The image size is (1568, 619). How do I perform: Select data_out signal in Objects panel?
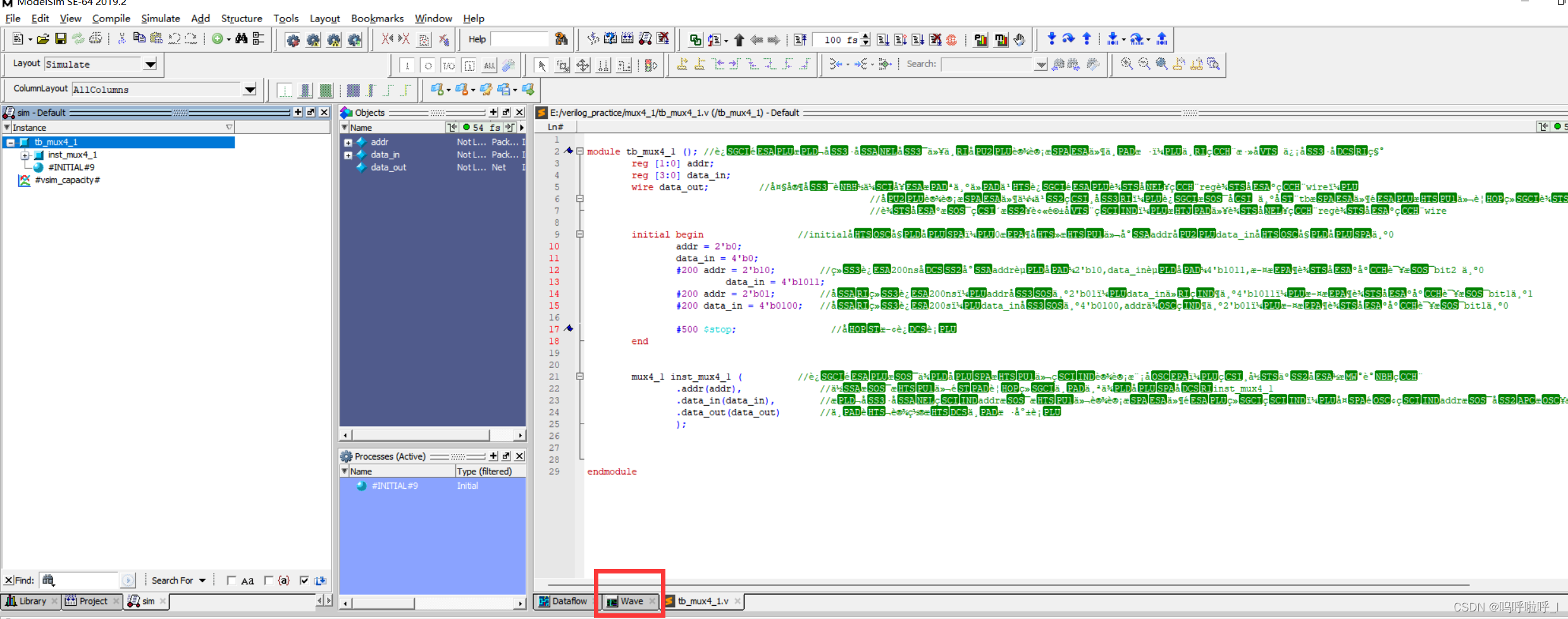point(388,168)
